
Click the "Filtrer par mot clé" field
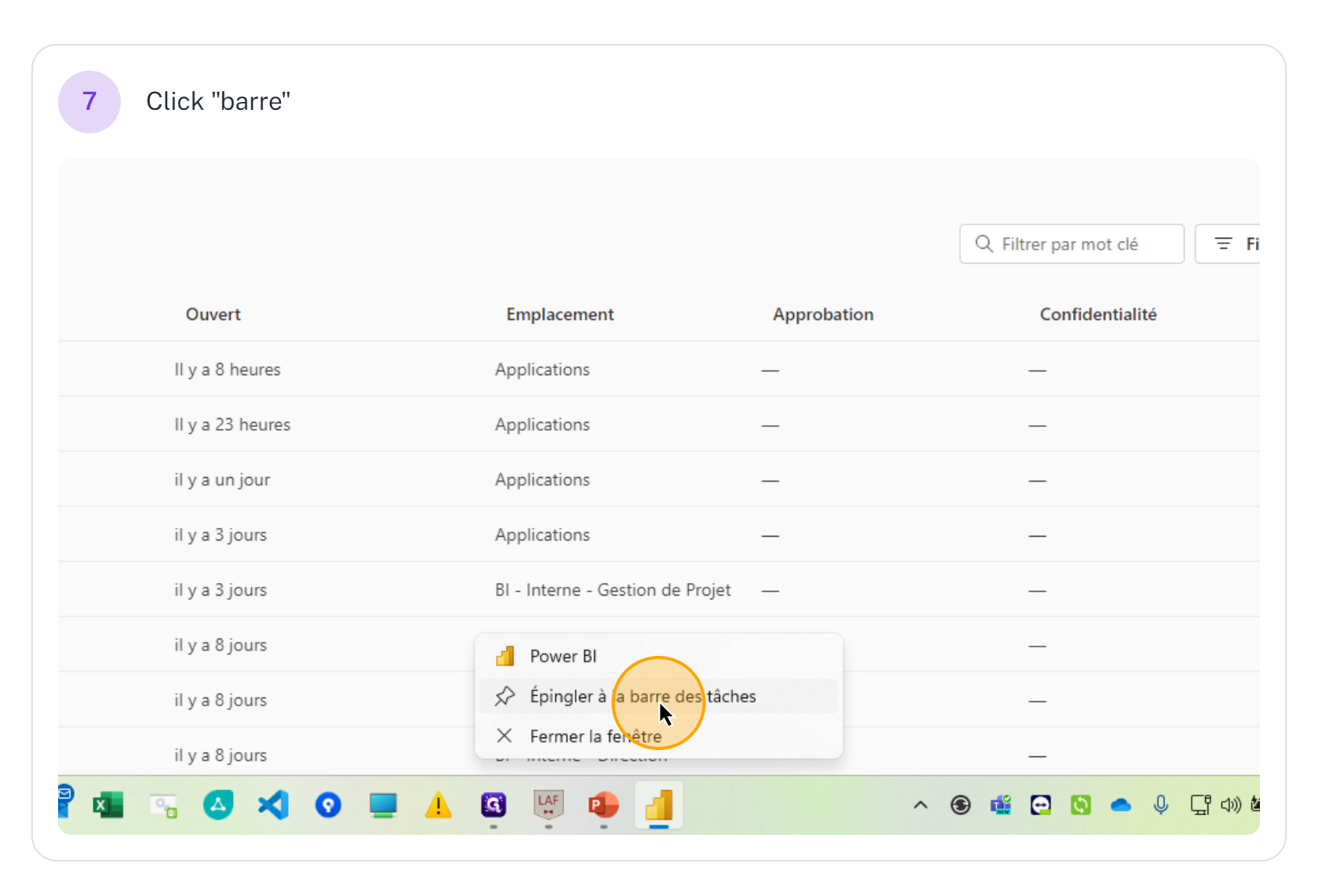[1071, 244]
